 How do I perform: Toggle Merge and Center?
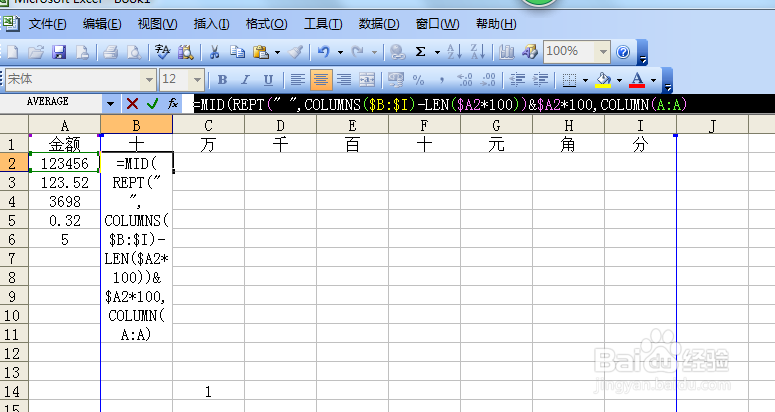[x=367, y=80]
